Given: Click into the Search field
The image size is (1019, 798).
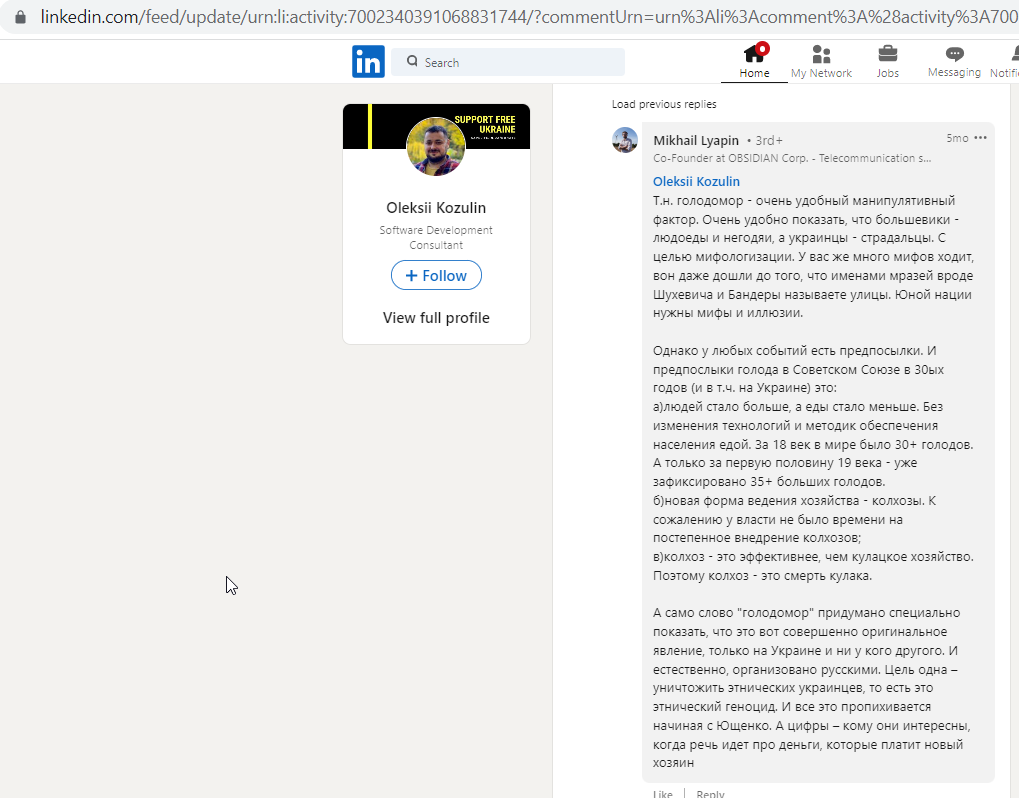Looking at the screenshot, I should 508,62.
